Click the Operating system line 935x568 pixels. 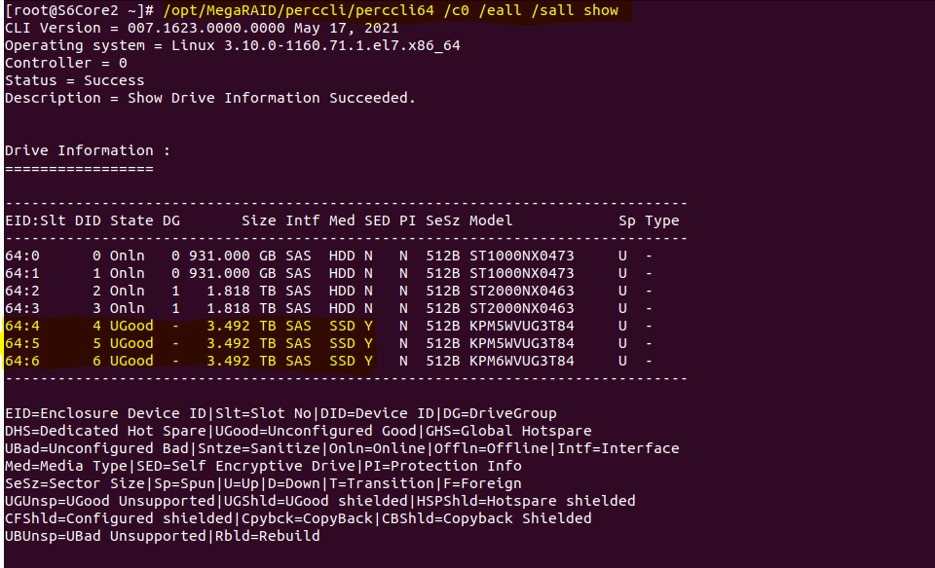click(x=232, y=46)
